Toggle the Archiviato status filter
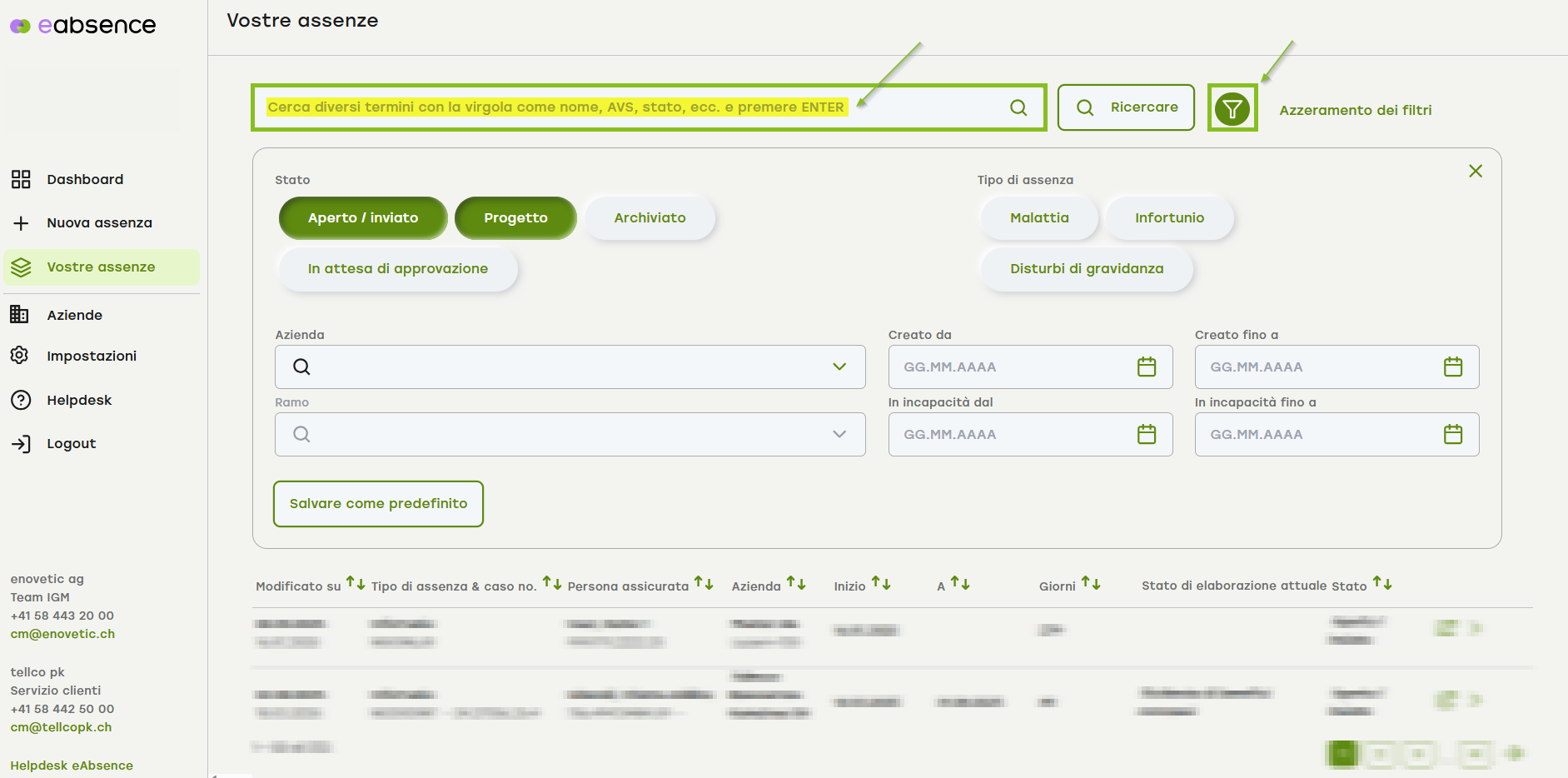 click(650, 218)
